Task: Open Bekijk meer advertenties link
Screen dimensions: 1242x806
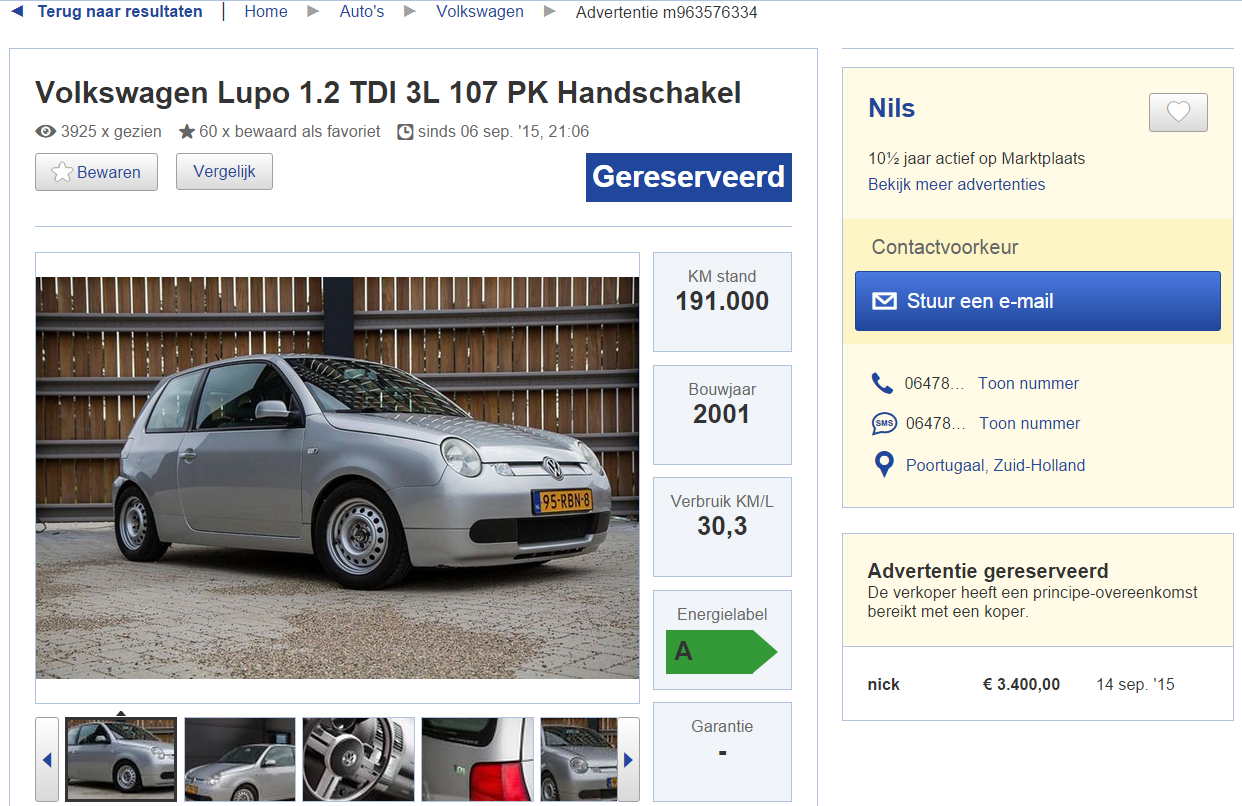Action: [956, 184]
